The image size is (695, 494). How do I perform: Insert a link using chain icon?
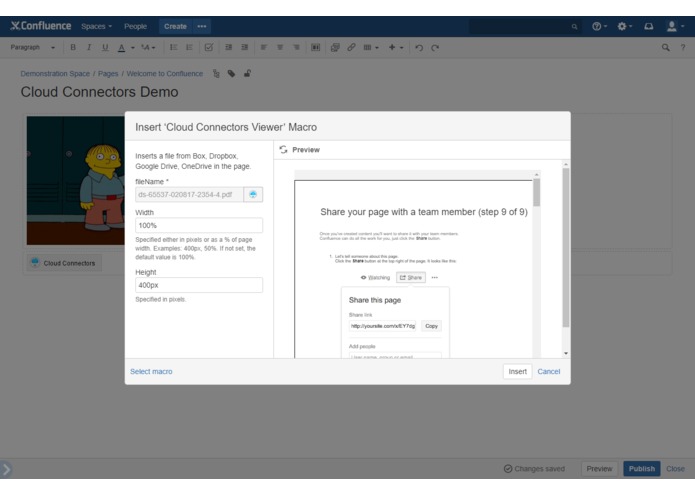coord(351,47)
